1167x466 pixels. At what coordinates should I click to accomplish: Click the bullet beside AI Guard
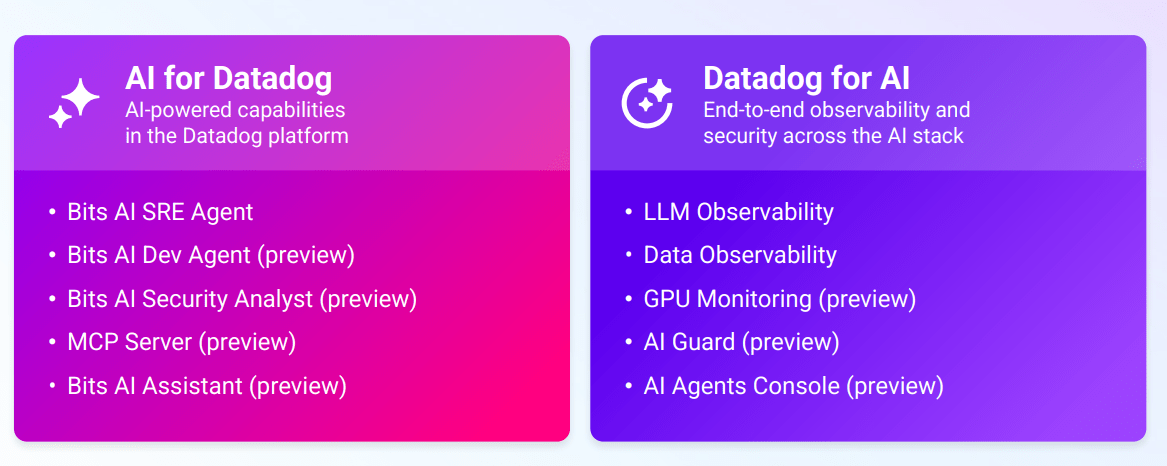click(x=628, y=342)
